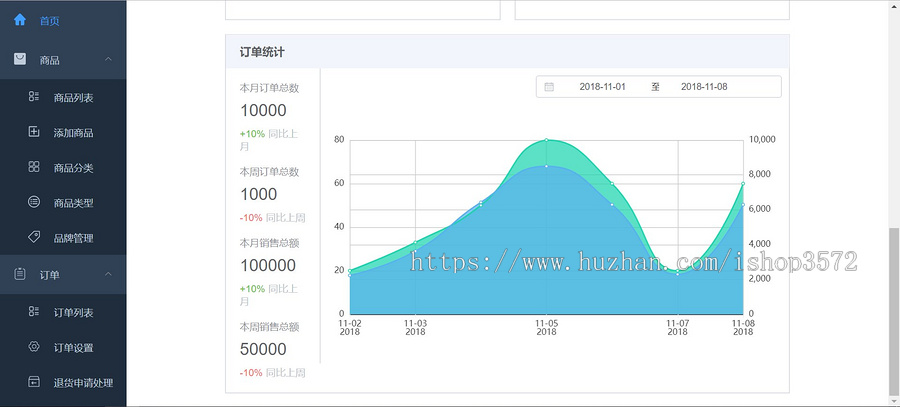Click the 本月订单总数 label

pos(269,88)
